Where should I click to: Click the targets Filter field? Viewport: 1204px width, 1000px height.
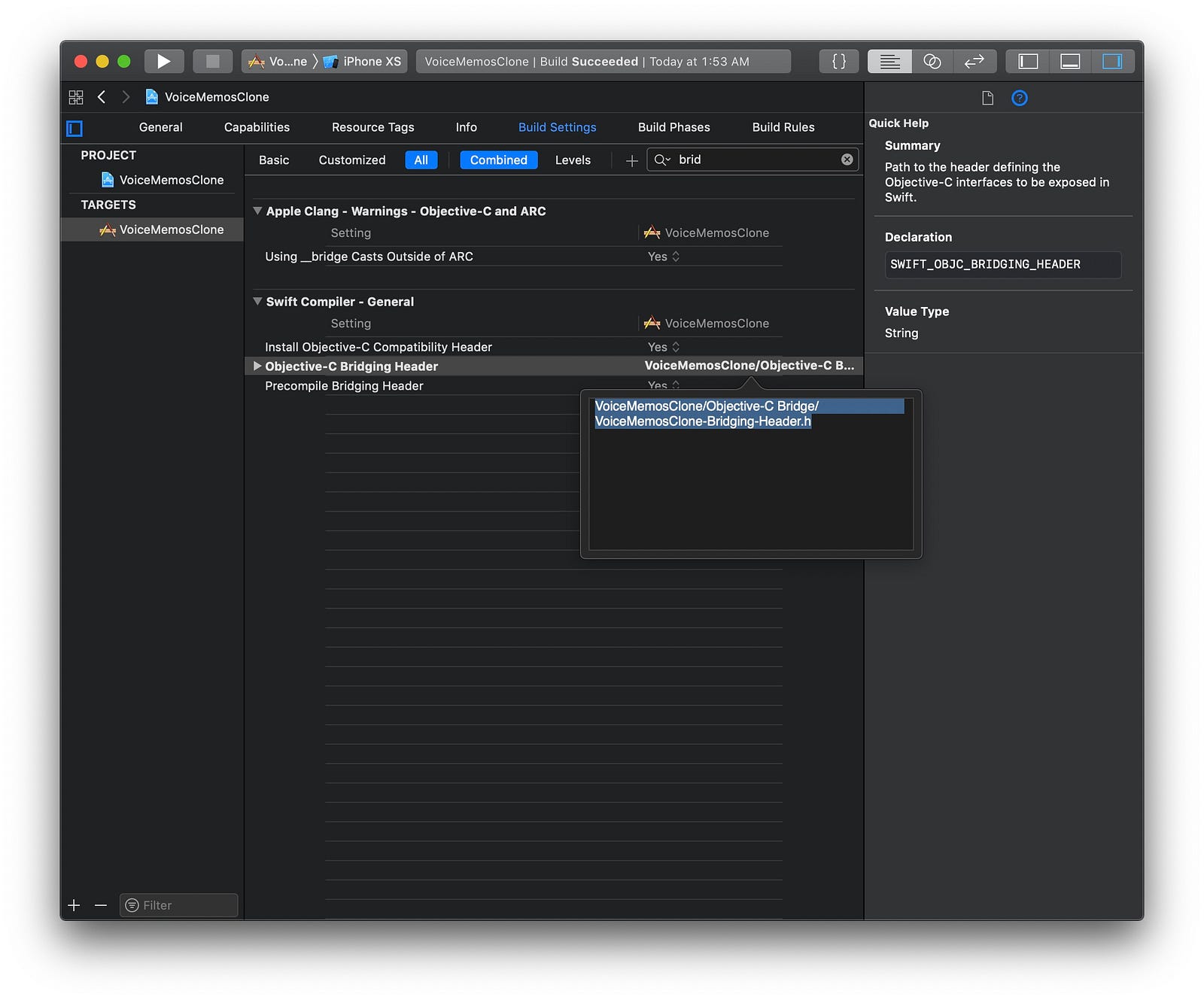click(179, 905)
